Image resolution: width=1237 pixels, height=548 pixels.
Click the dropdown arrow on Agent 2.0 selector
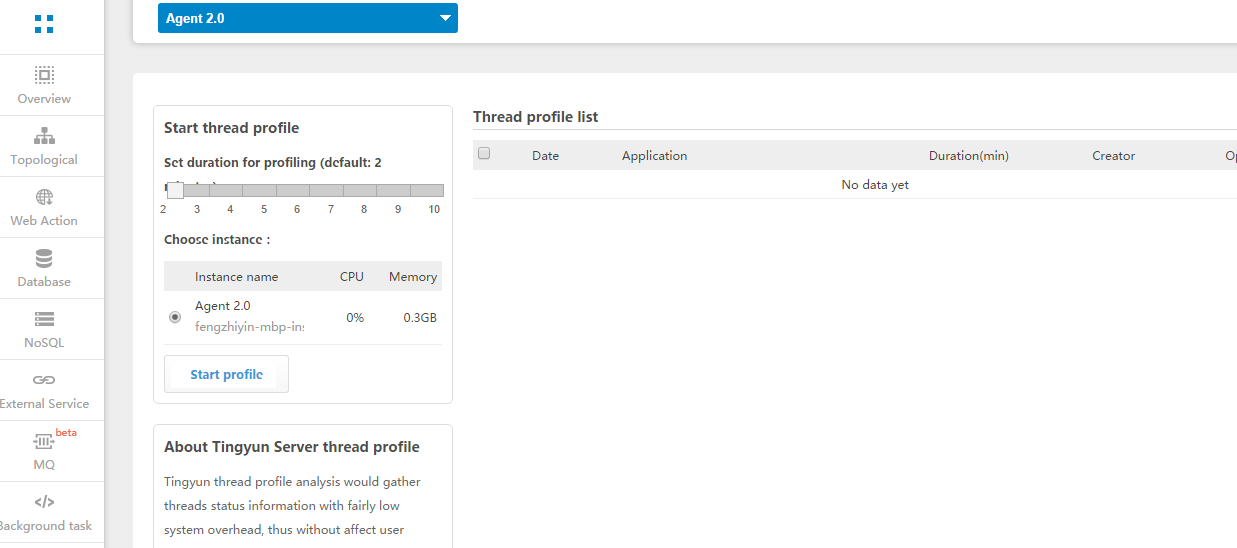(x=445, y=18)
